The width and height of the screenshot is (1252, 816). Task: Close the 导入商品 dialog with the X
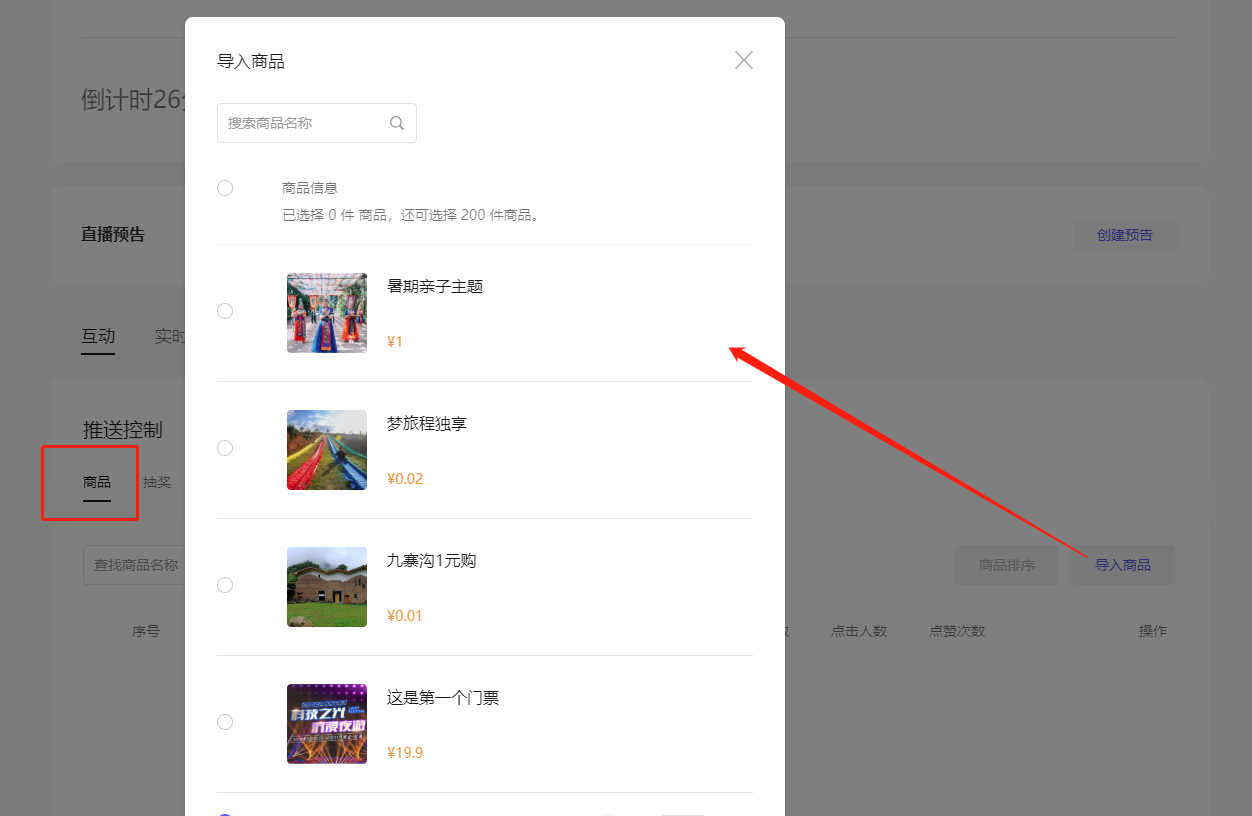tap(743, 60)
